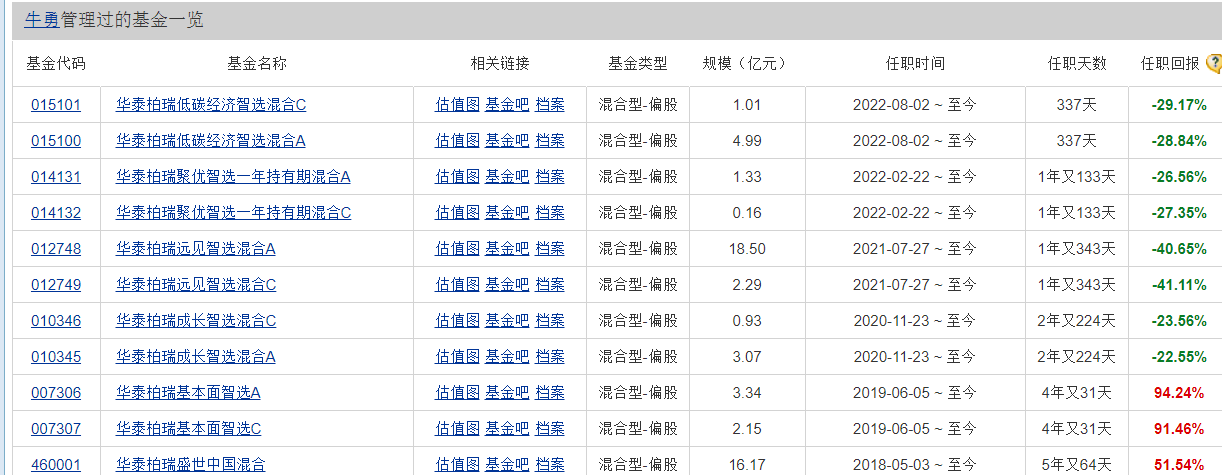The width and height of the screenshot is (1222, 475).
Task: Open 华泰柏瑞低碳经济智选混合A fund page
Action: click(211, 140)
